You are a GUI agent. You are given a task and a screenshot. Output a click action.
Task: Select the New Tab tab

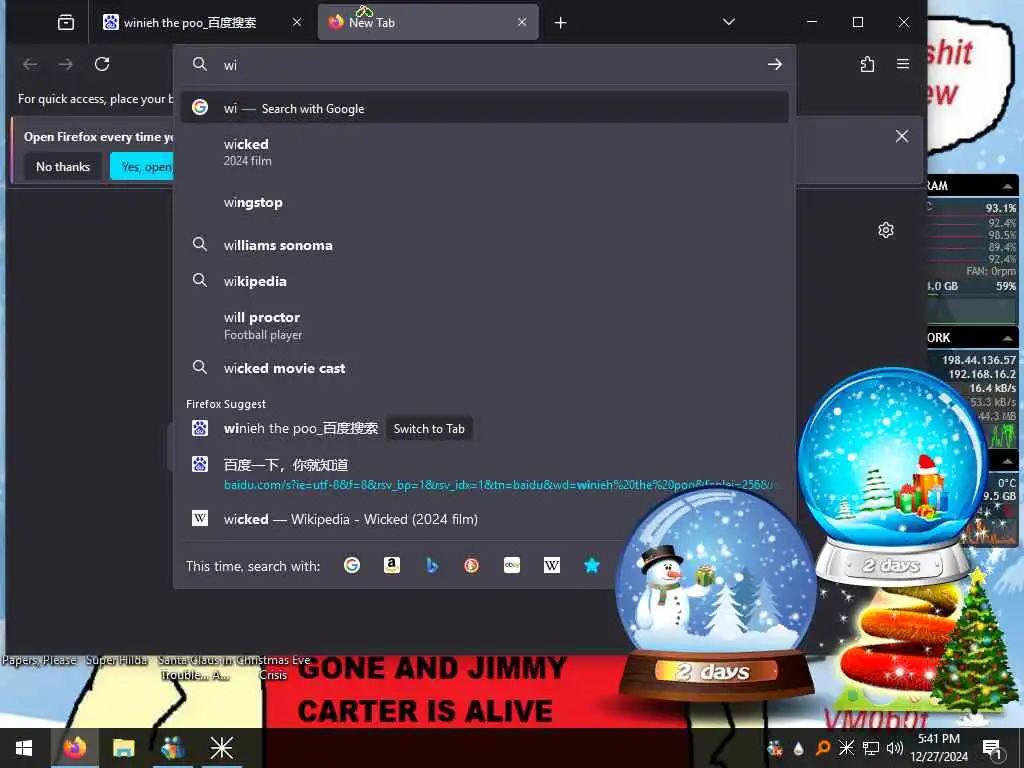(x=428, y=23)
